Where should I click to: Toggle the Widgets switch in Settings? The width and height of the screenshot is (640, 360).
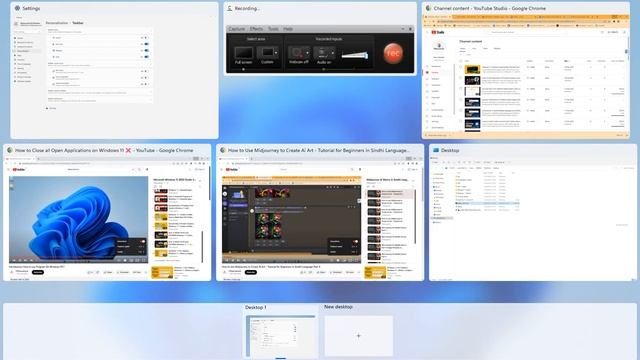147,50
